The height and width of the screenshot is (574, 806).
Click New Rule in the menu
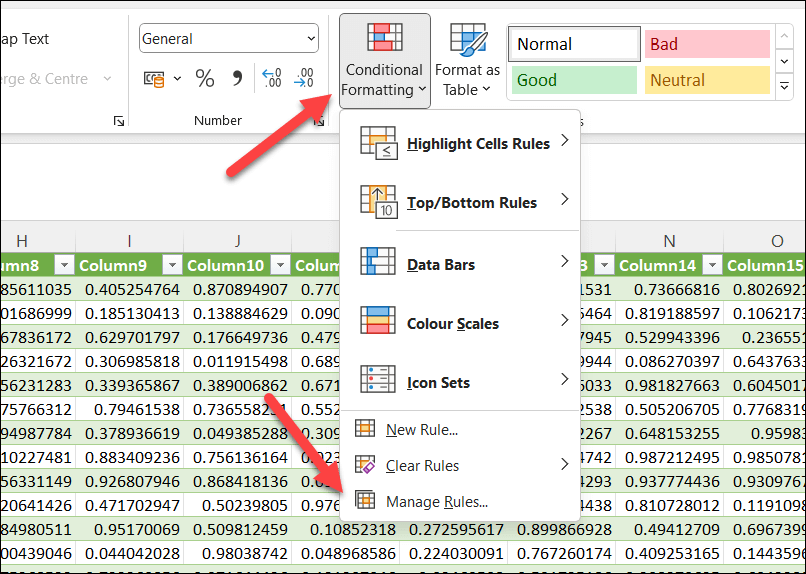421,430
